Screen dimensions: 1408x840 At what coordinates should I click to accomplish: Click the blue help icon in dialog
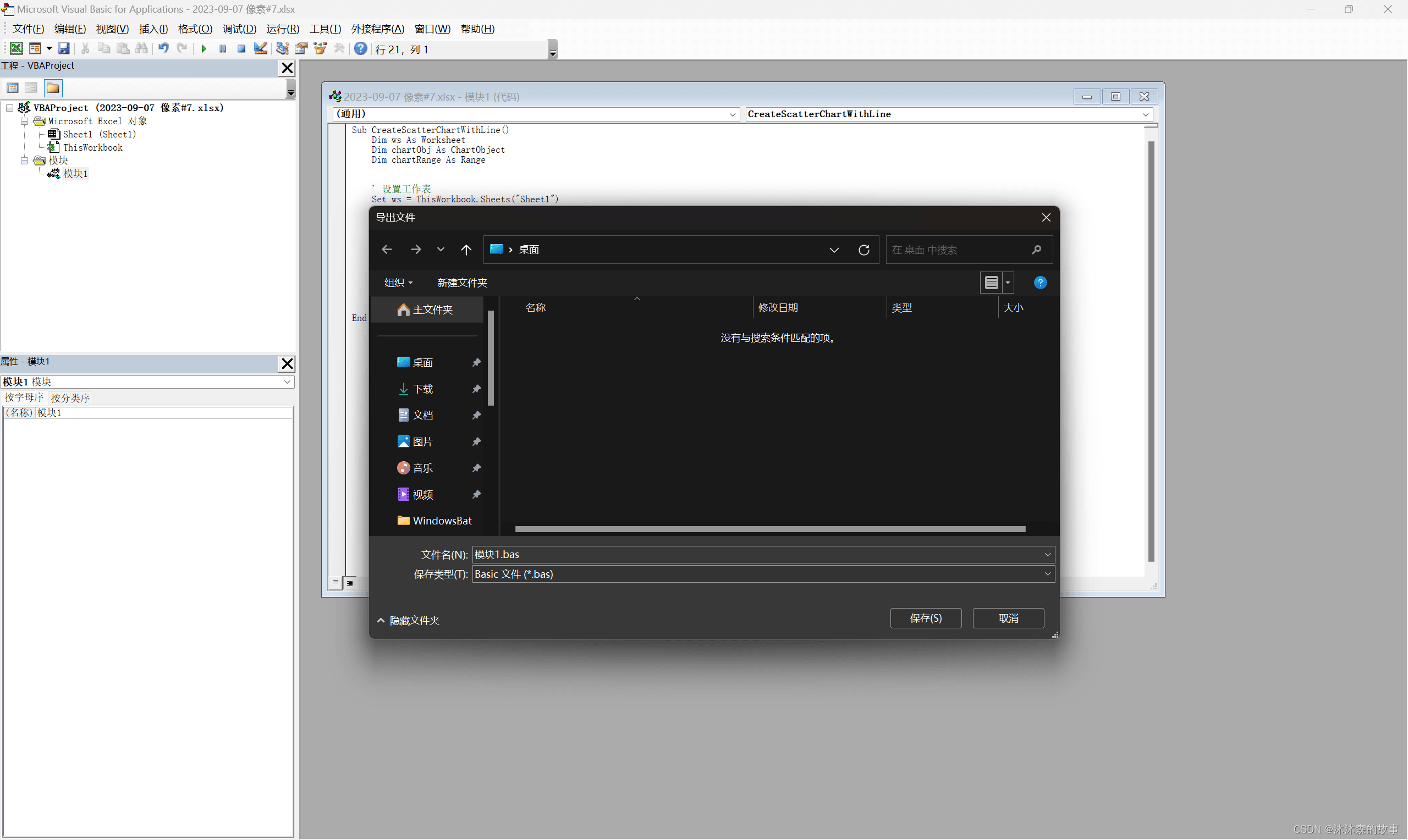[x=1040, y=283]
